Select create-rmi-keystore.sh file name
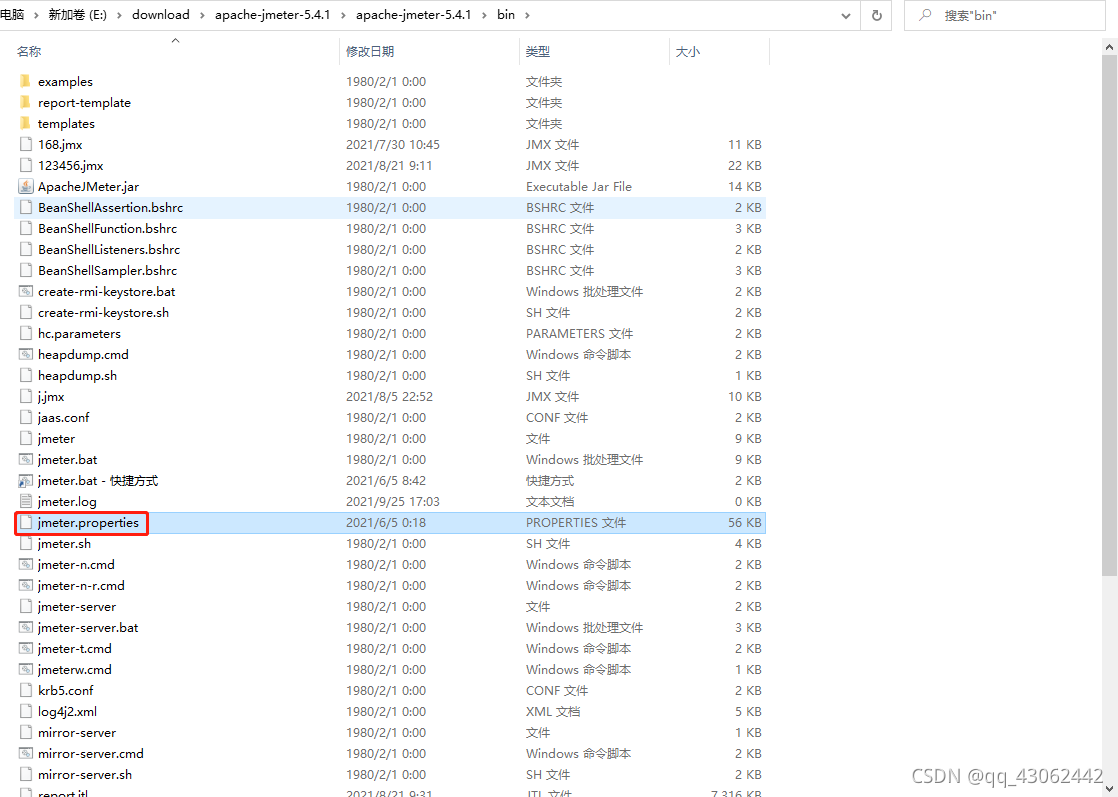The height and width of the screenshot is (797, 1118). (103, 312)
